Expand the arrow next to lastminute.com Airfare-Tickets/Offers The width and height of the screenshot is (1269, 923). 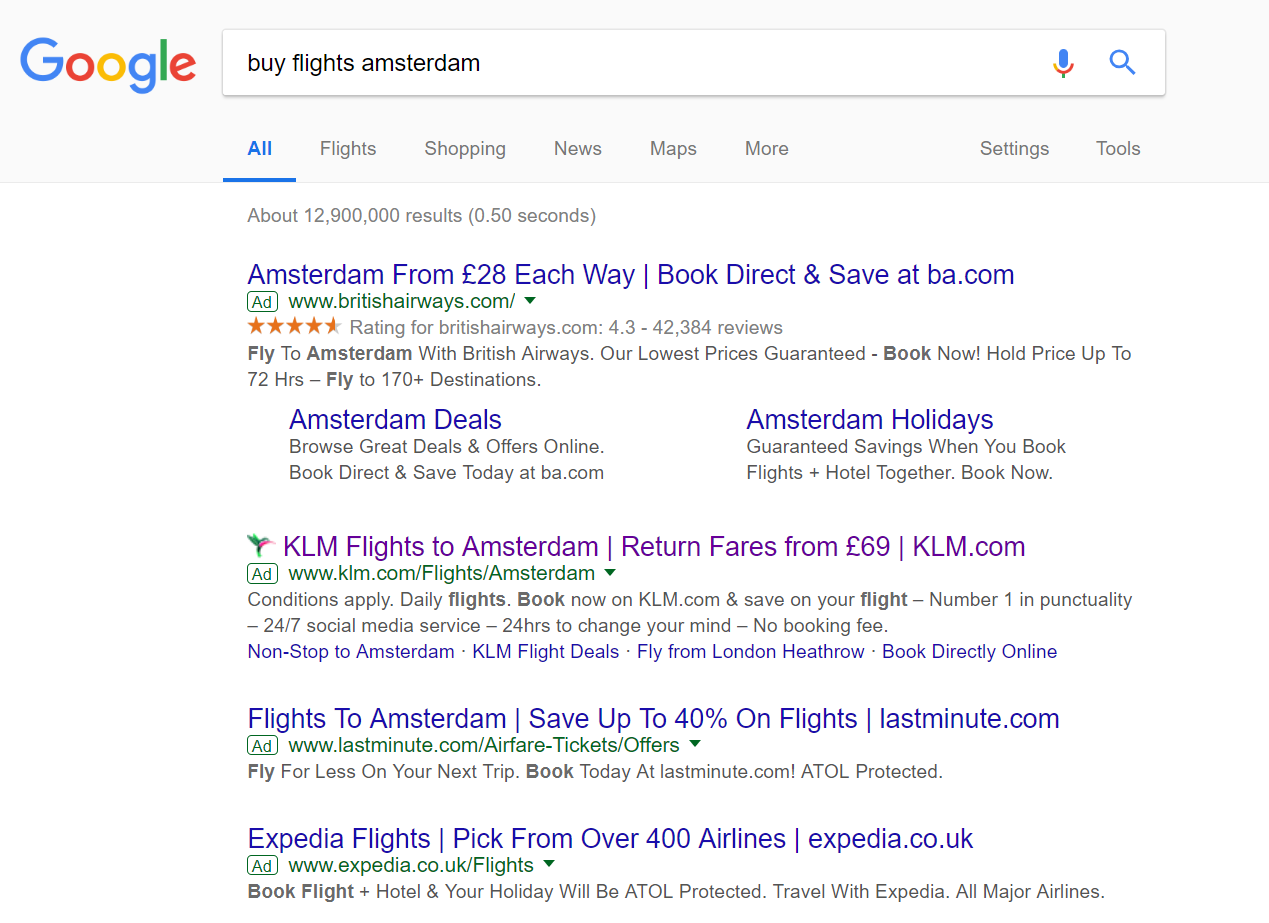click(695, 744)
